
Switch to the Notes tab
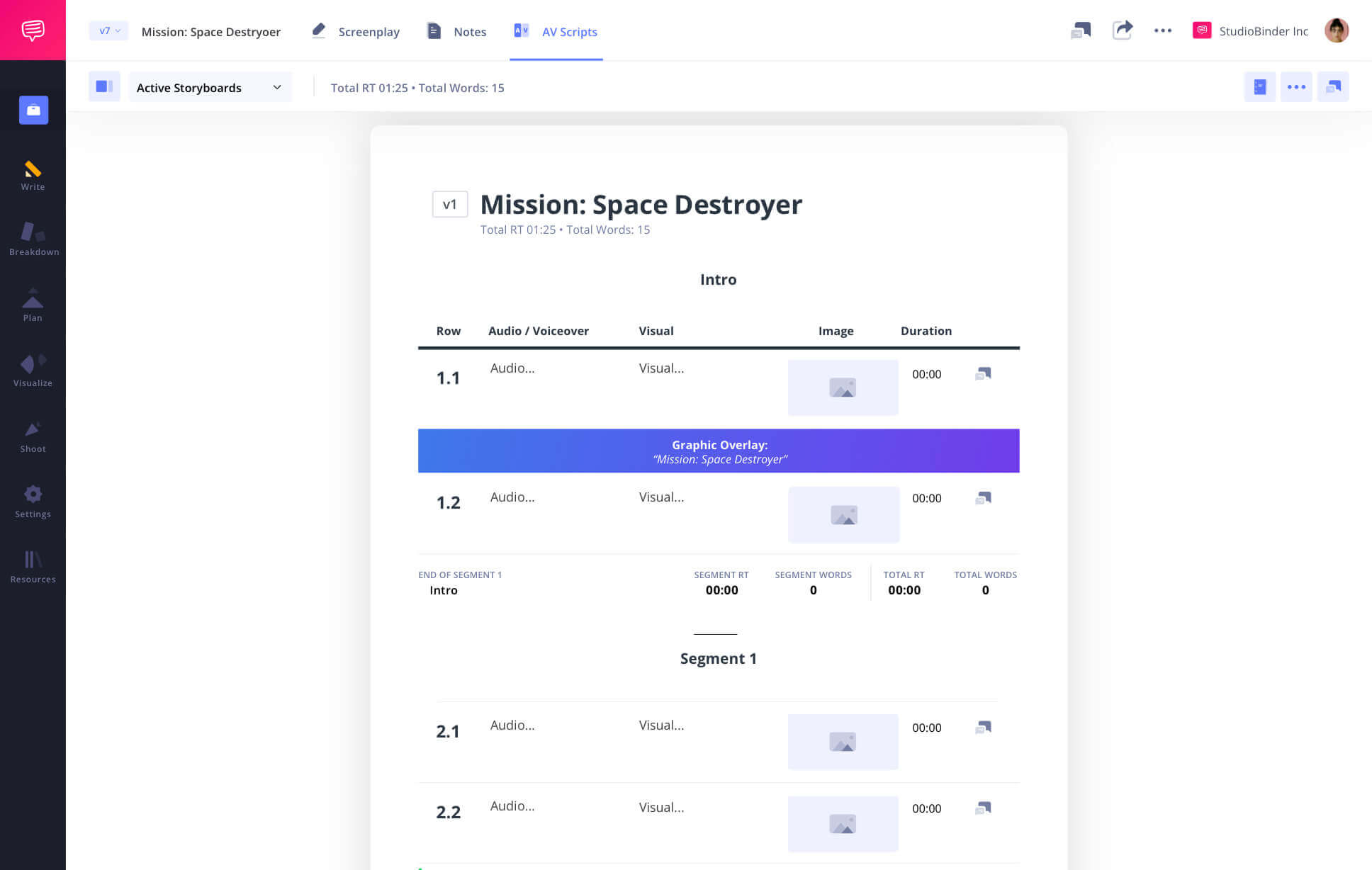tap(456, 31)
